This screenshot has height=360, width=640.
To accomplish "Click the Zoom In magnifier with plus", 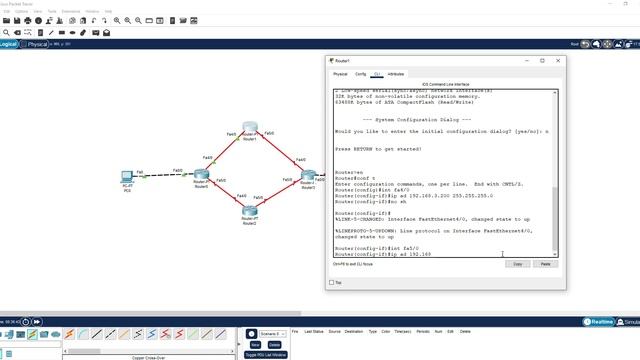I will pyautogui.click(x=117, y=20).
